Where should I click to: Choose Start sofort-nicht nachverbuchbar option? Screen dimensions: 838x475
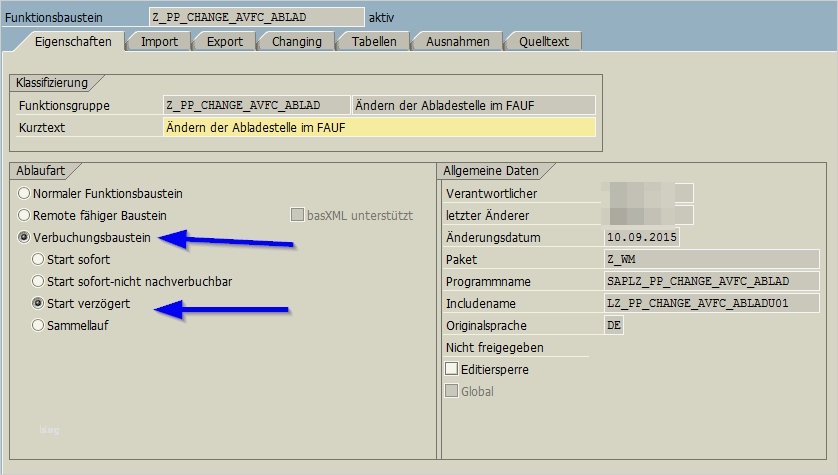(37, 281)
